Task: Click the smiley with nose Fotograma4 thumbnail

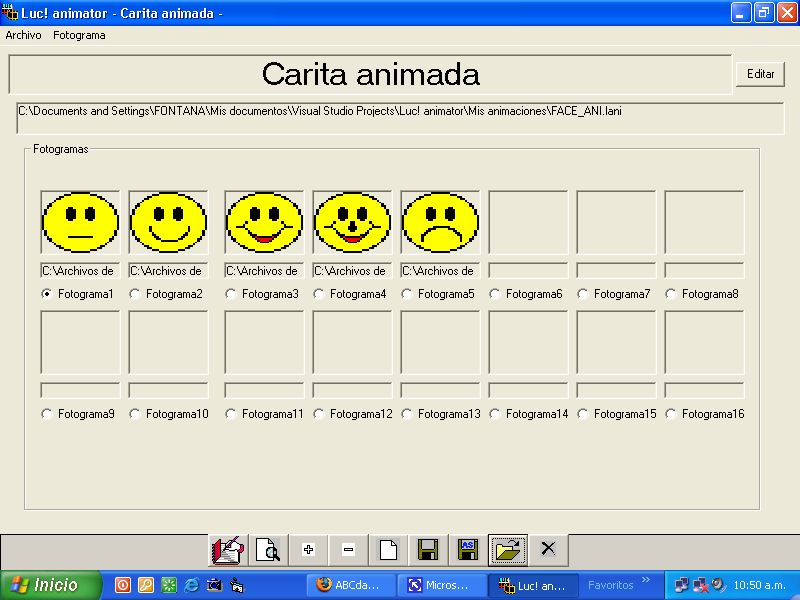Action: coord(352,222)
